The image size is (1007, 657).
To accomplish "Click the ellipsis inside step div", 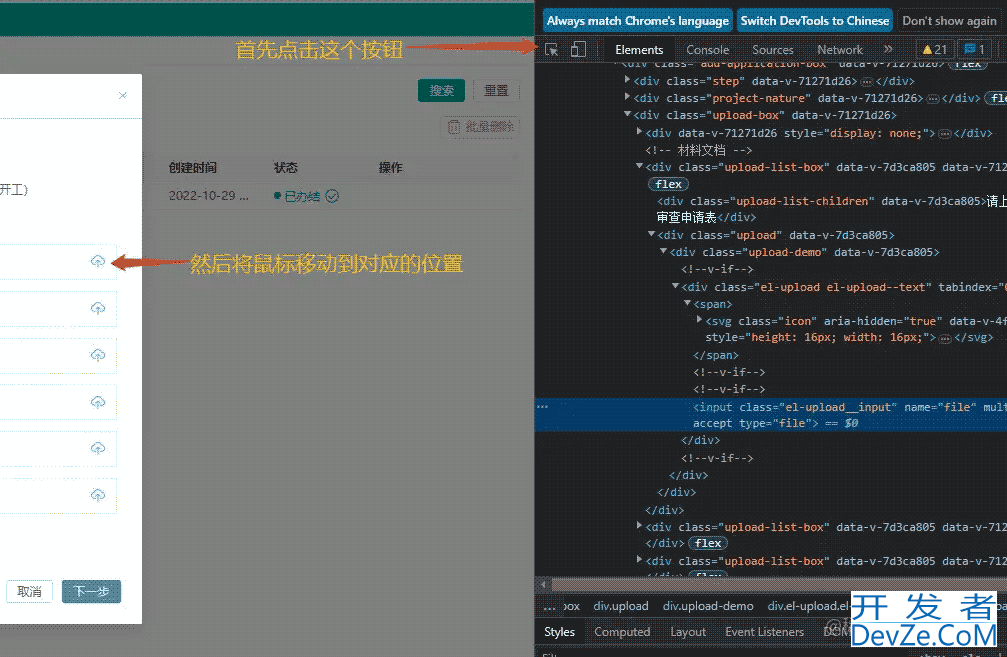I will (867, 82).
